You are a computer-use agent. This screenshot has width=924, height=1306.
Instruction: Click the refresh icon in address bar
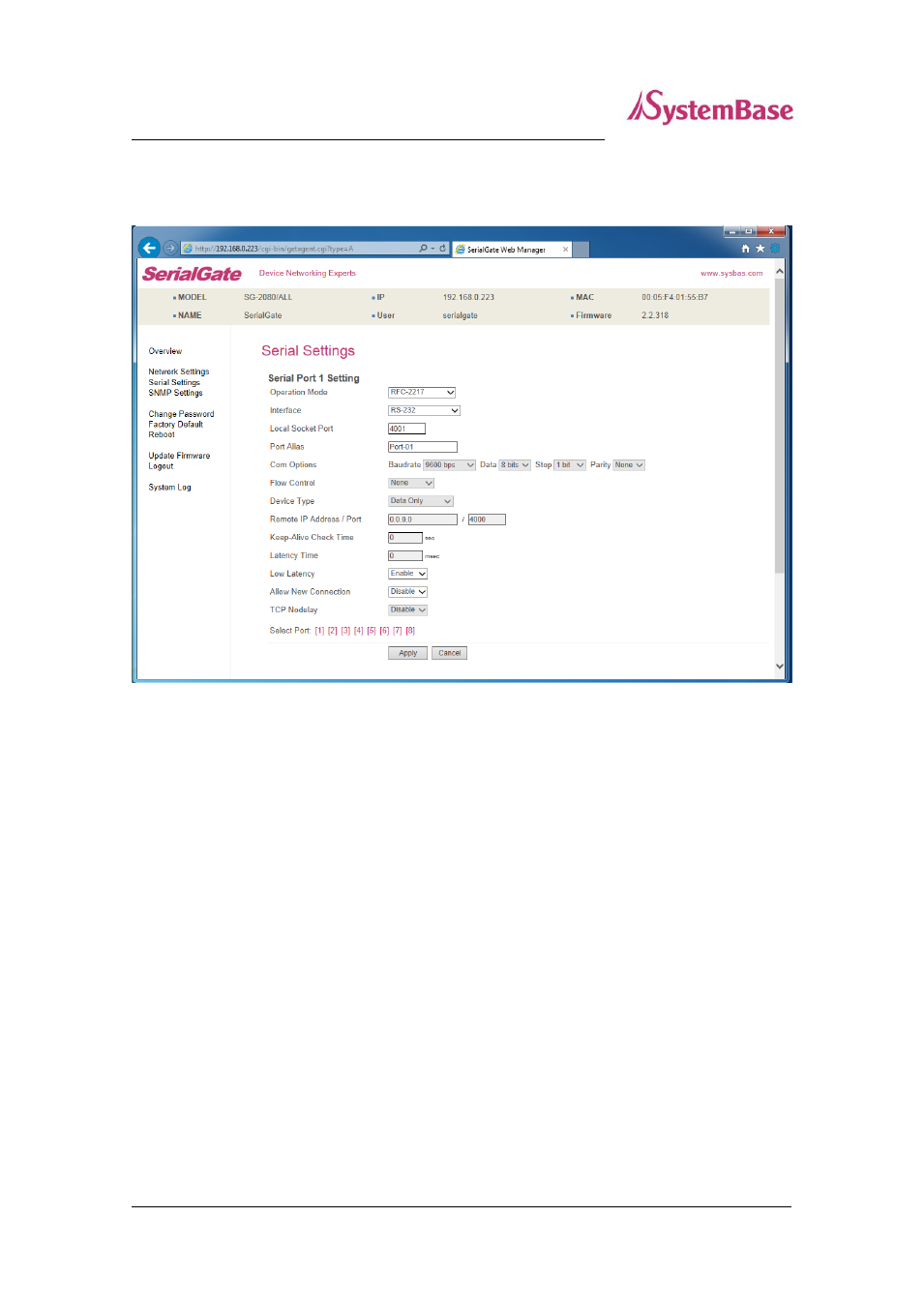[x=443, y=249]
